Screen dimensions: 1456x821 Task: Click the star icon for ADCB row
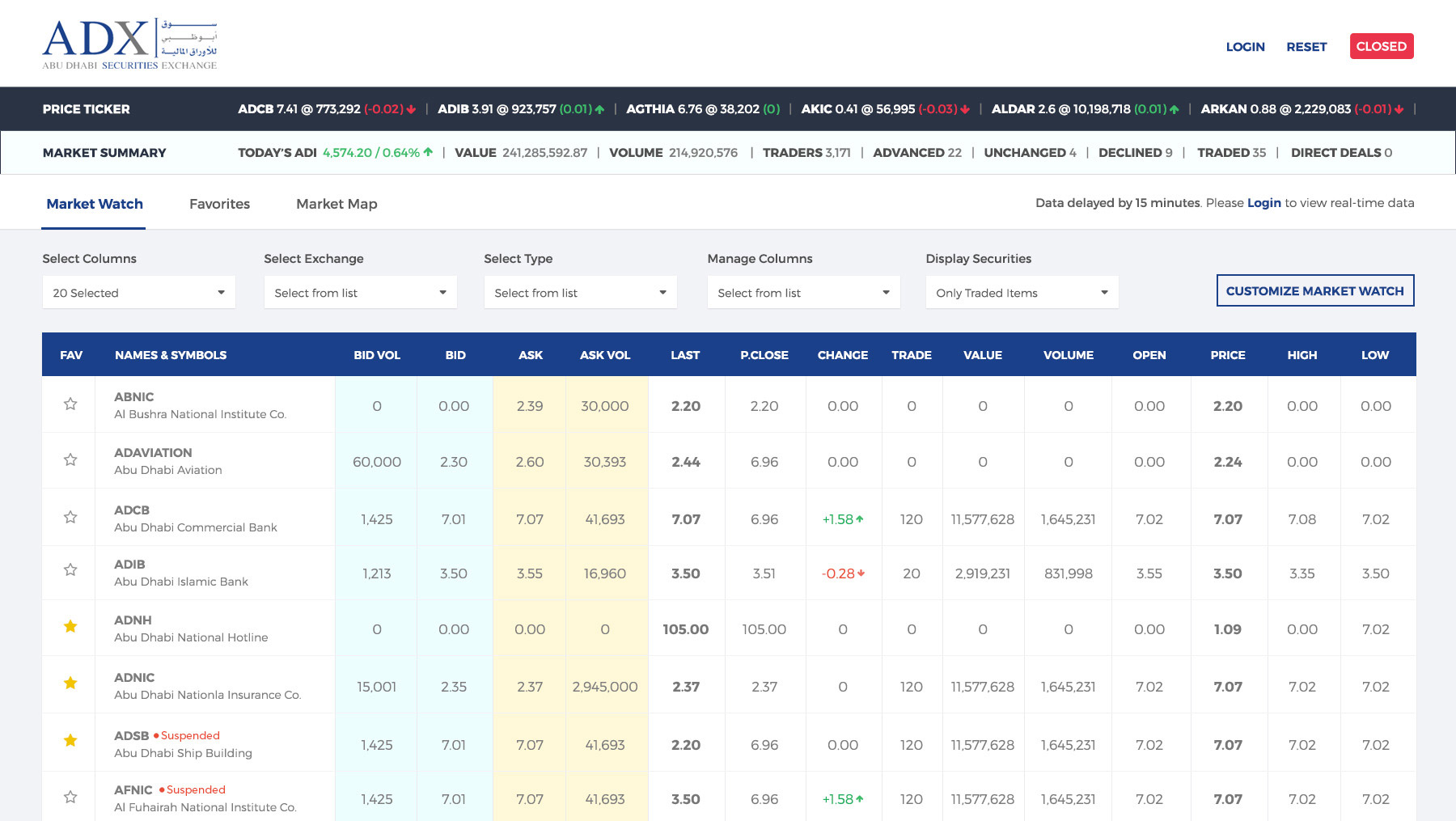point(70,517)
